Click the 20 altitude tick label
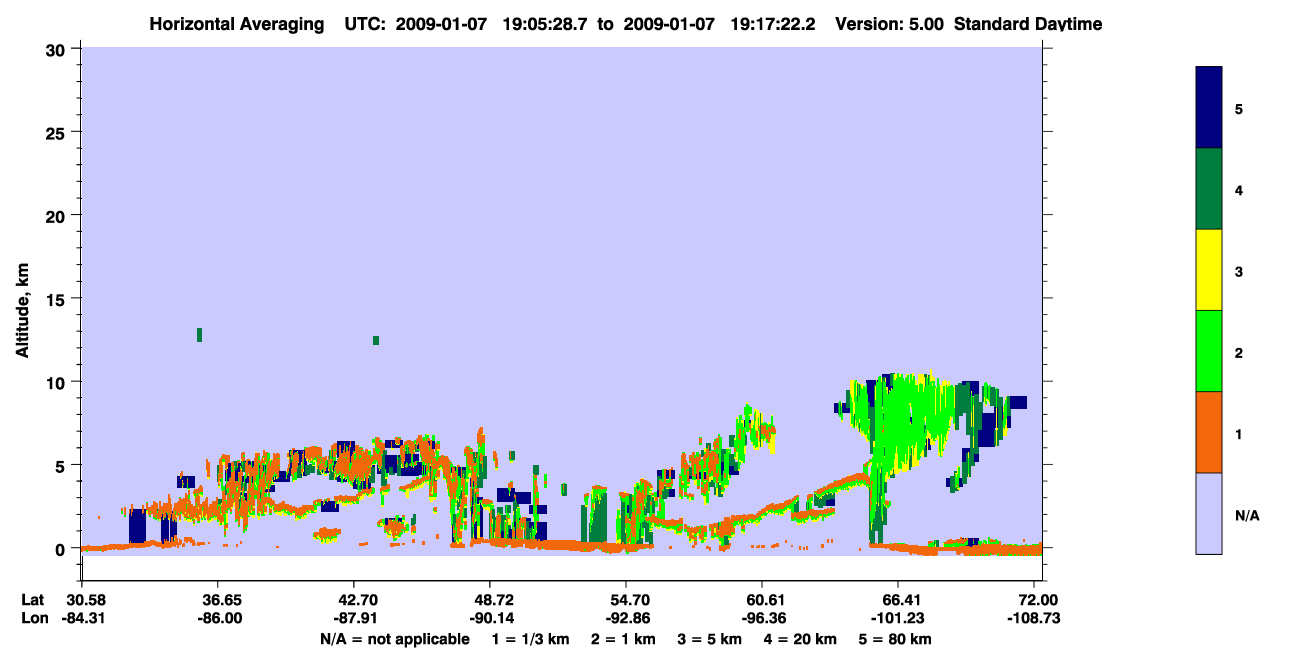The width and height of the screenshot is (1300, 667). point(57,215)
